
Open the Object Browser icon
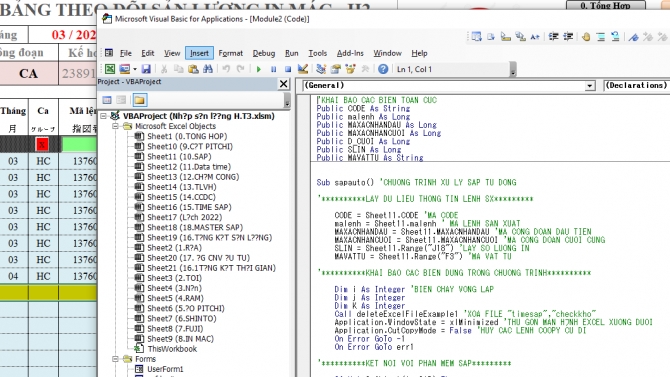tap(350, 69)
